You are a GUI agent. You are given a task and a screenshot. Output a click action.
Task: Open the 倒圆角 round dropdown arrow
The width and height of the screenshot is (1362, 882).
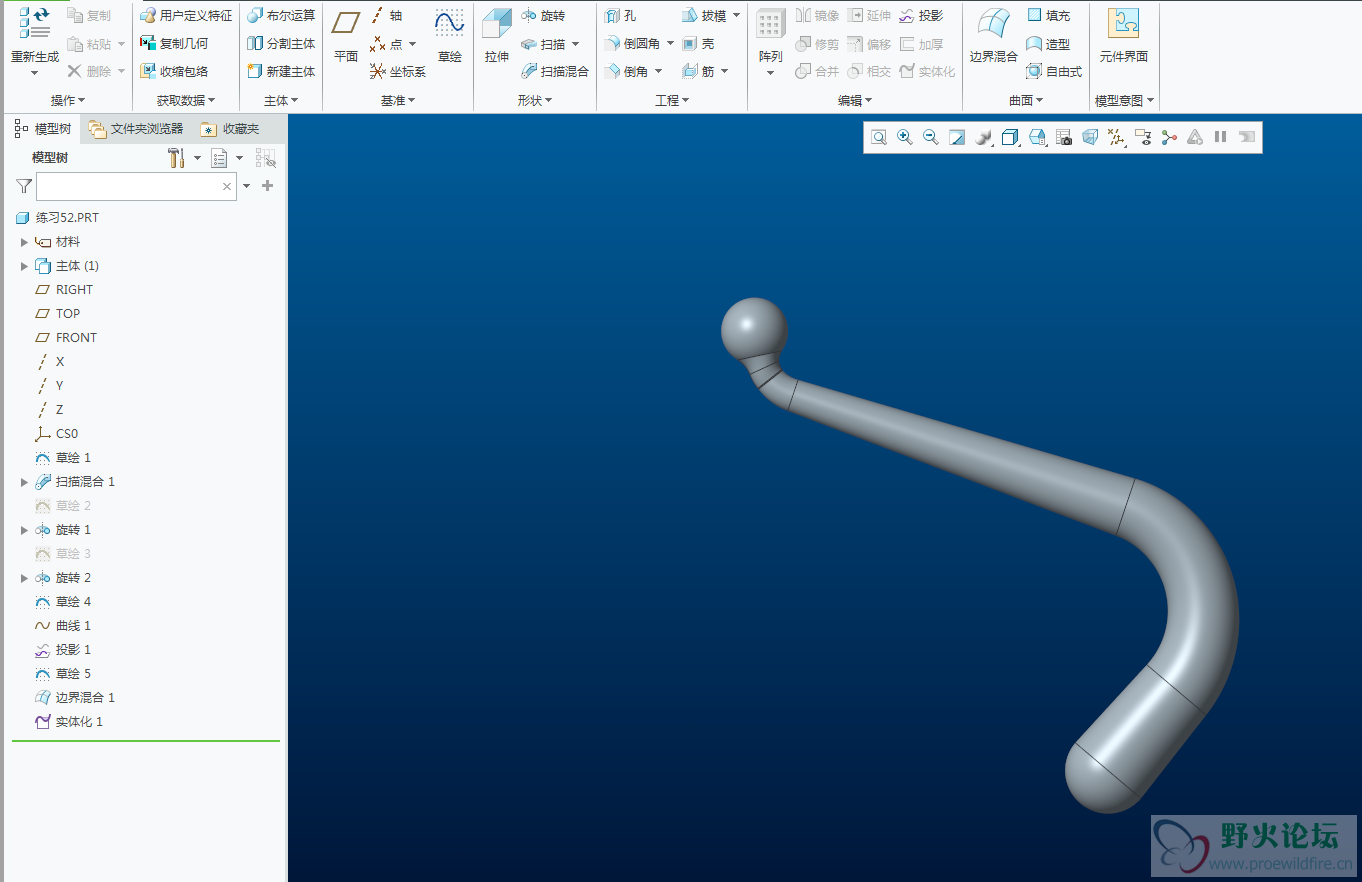coord(670,44)
